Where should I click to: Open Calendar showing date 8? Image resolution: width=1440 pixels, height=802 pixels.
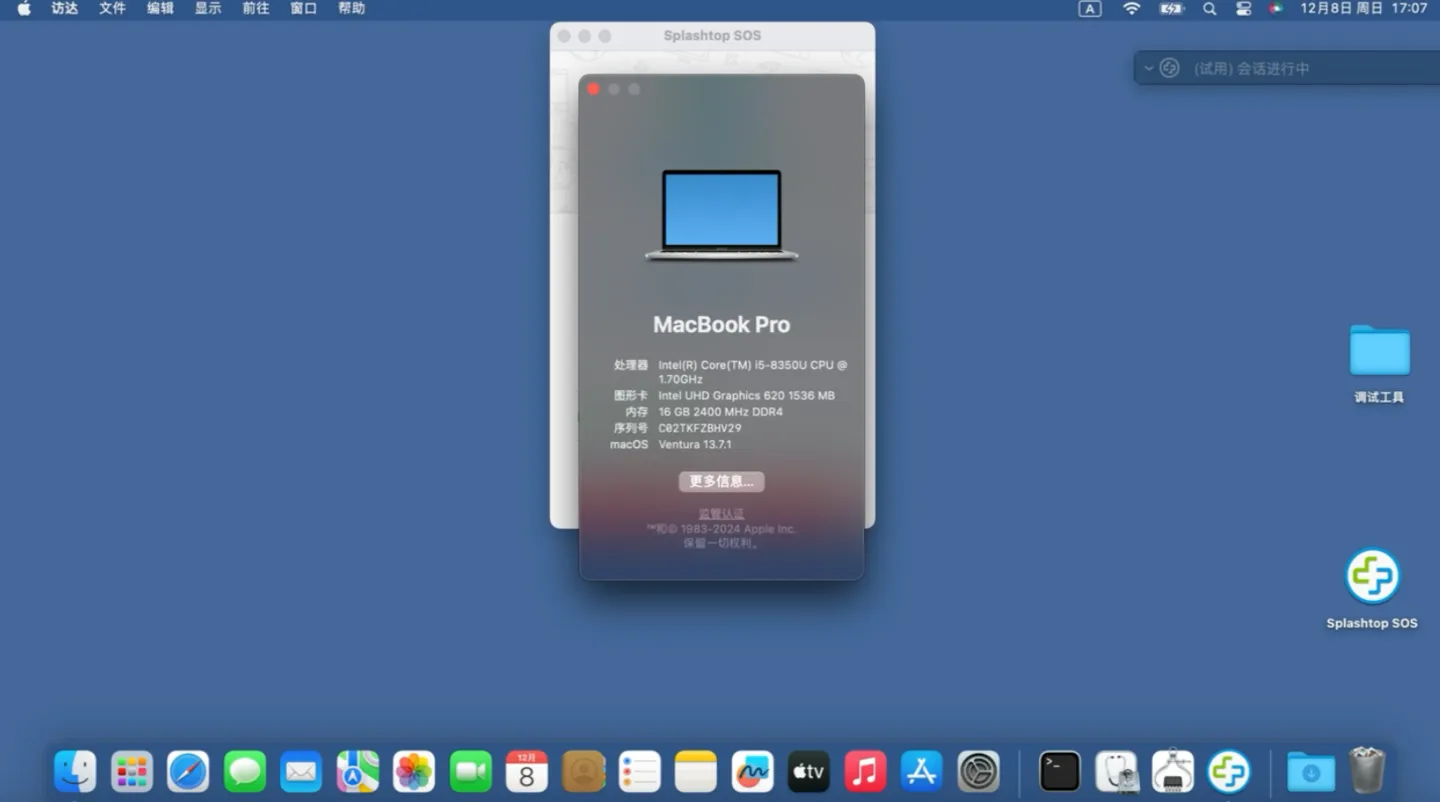(527, 772)
